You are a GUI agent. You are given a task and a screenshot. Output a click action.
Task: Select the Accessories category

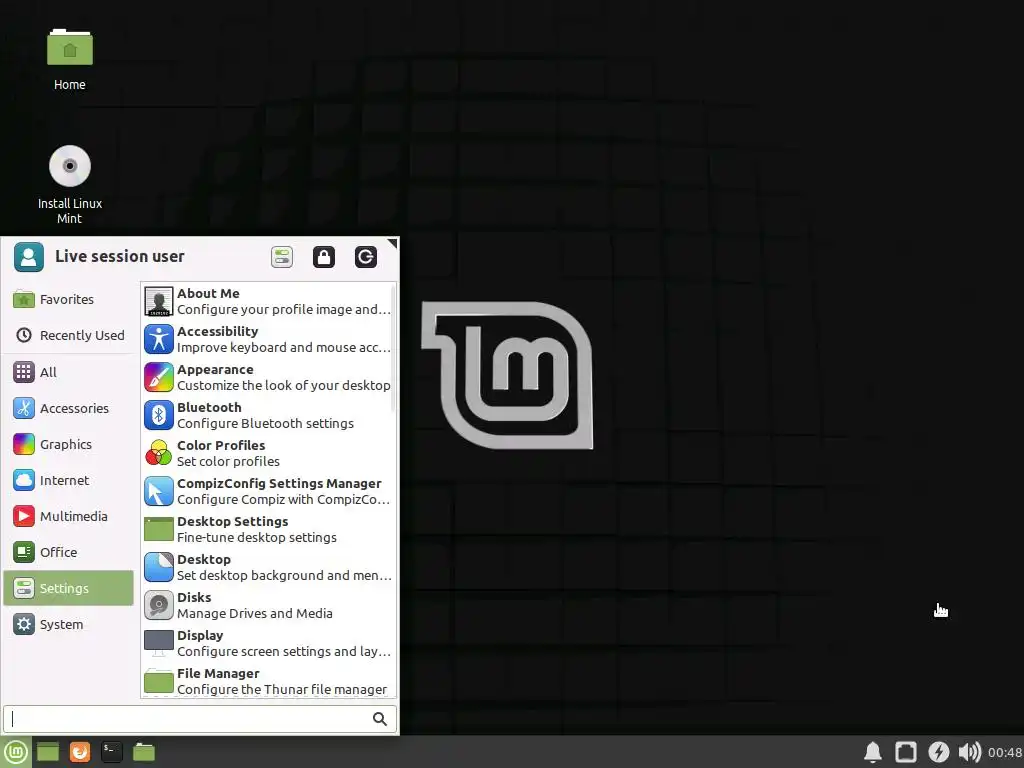point(69,408)
